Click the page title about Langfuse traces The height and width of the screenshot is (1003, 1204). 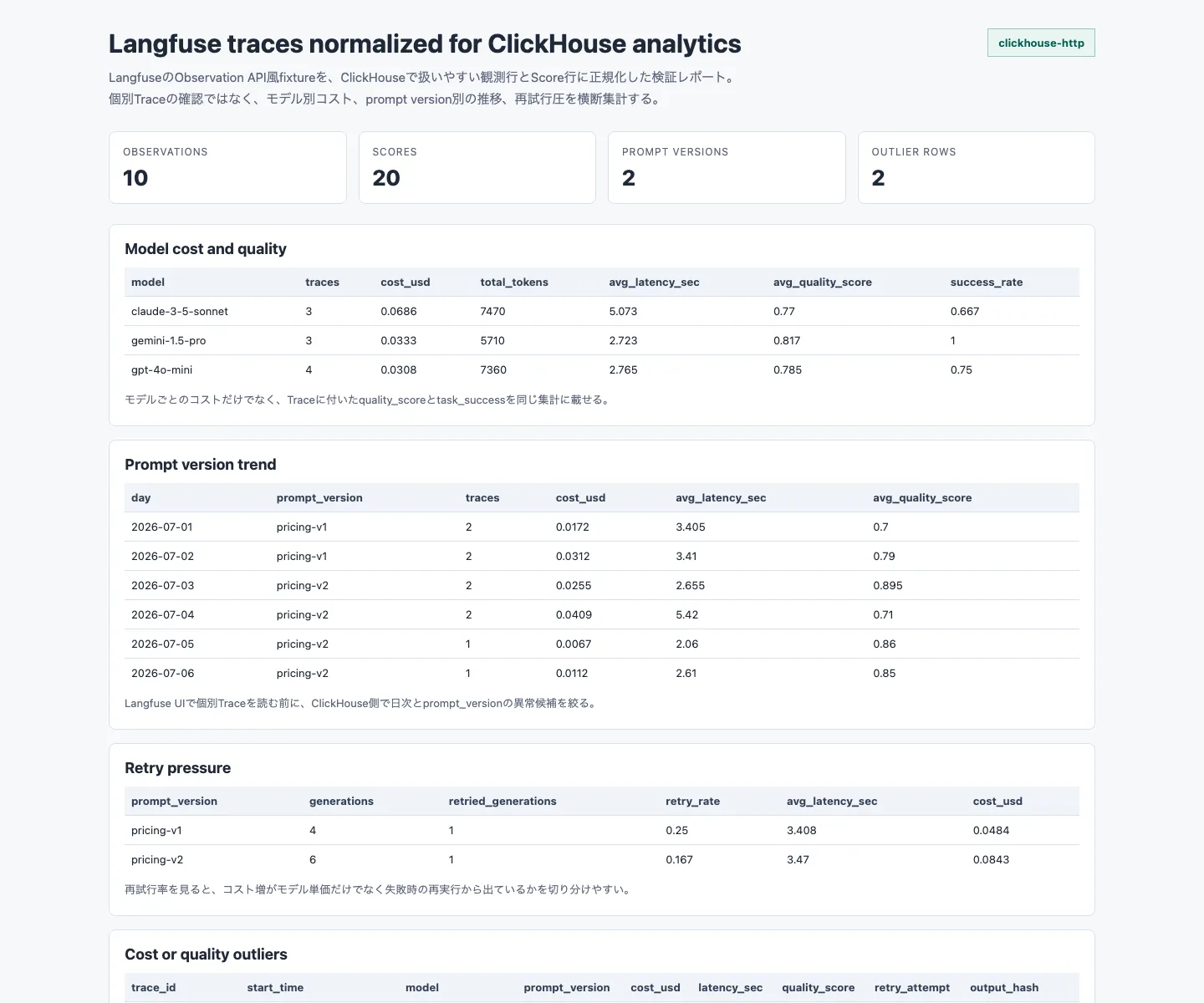[x=425, y=43]
